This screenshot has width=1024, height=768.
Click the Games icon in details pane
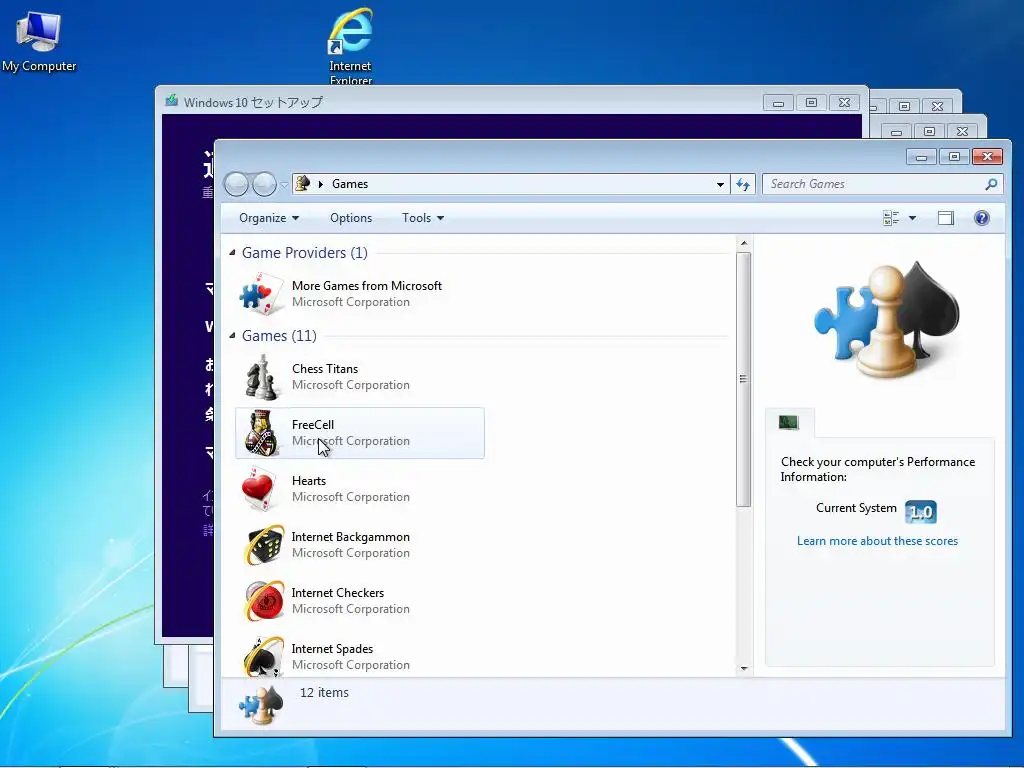pos(261,705)
